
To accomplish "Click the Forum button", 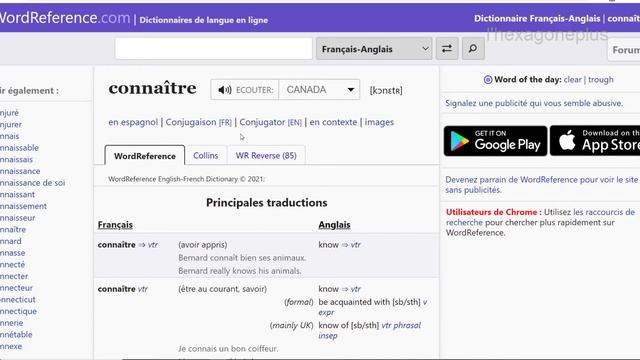I will [624, 50].
